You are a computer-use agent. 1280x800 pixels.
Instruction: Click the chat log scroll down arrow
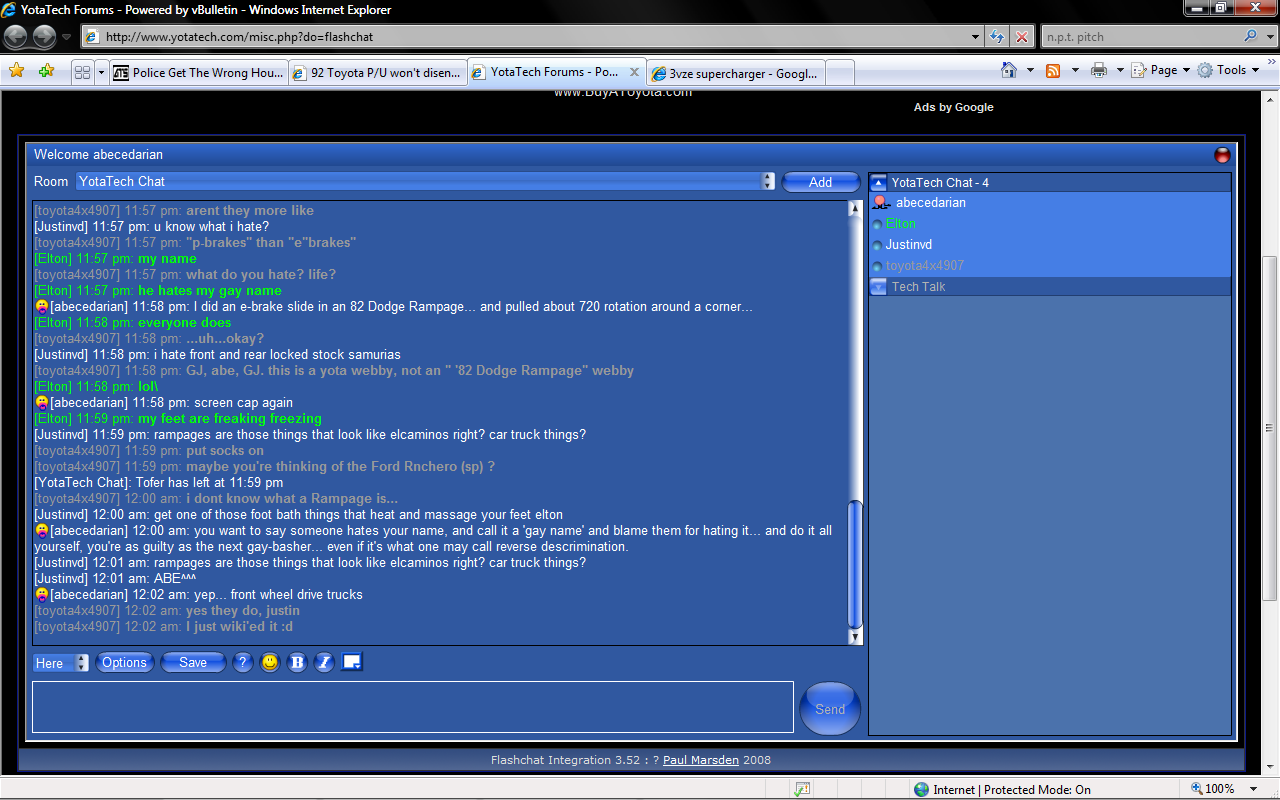(855, 637)
